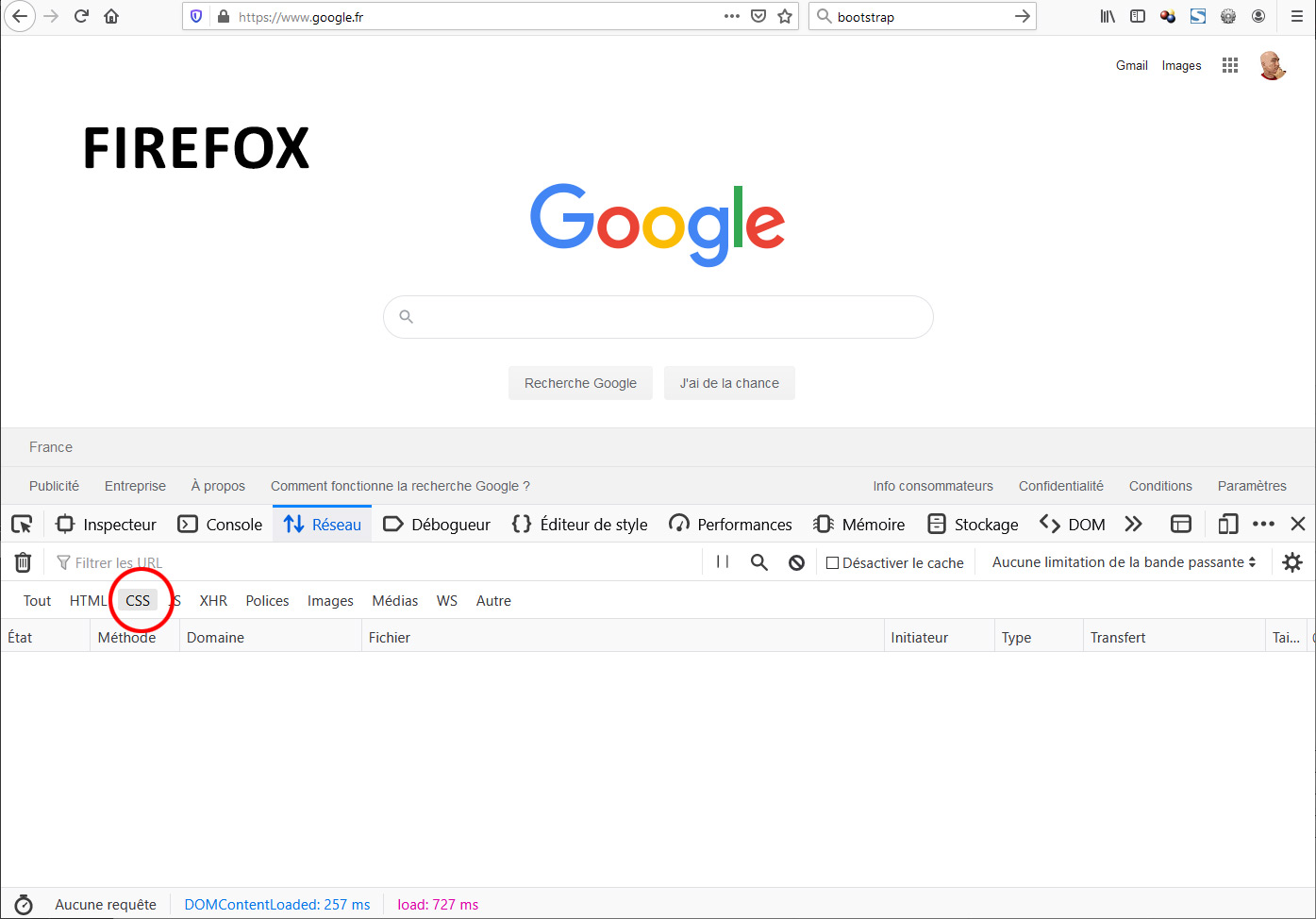Filter requests by HTML
The image size is (1316, 919).
[x=88, y=600]
